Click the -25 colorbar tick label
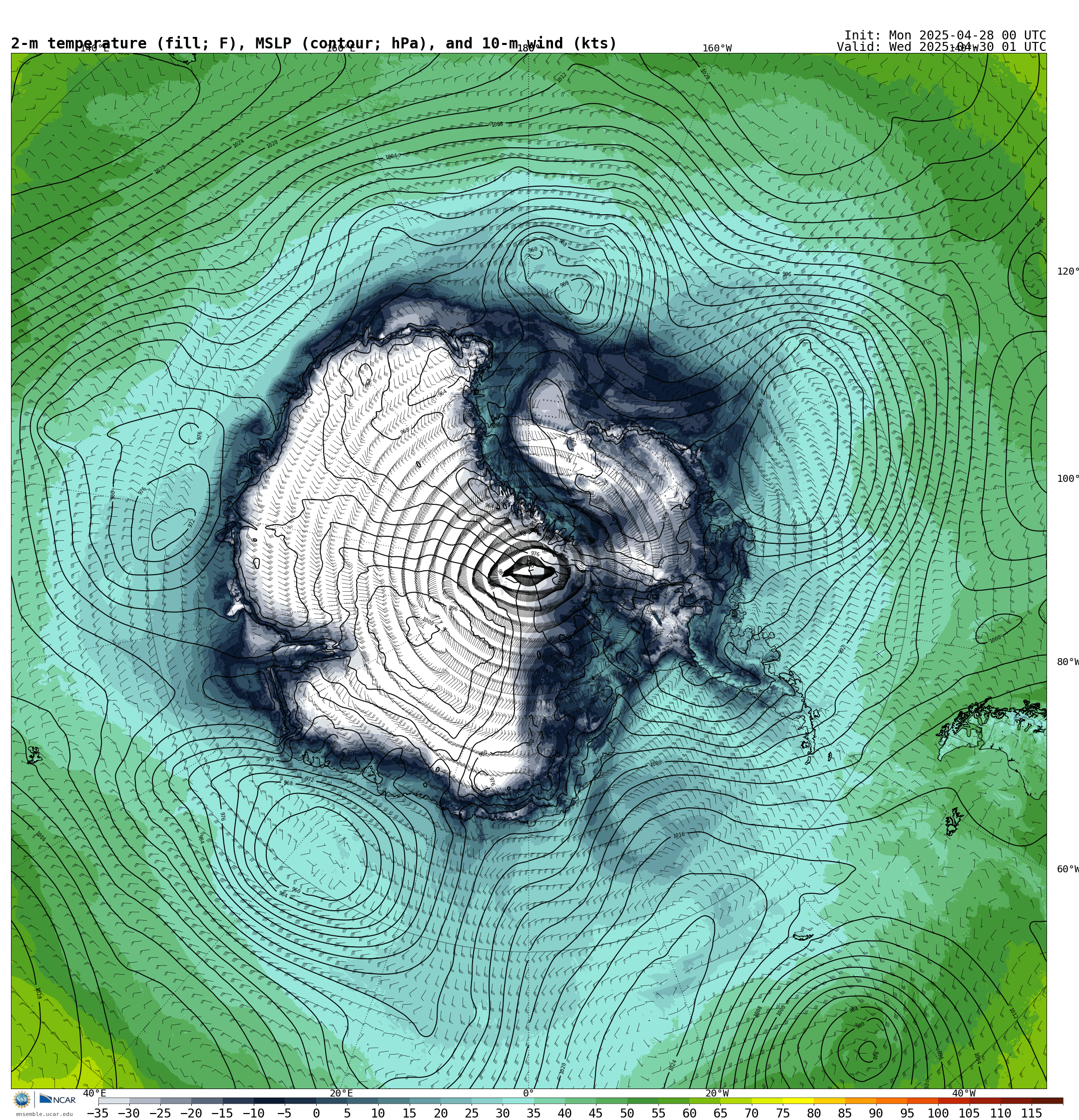Viewport: 1079px width, 1120px height. (x=160, y=1113)
